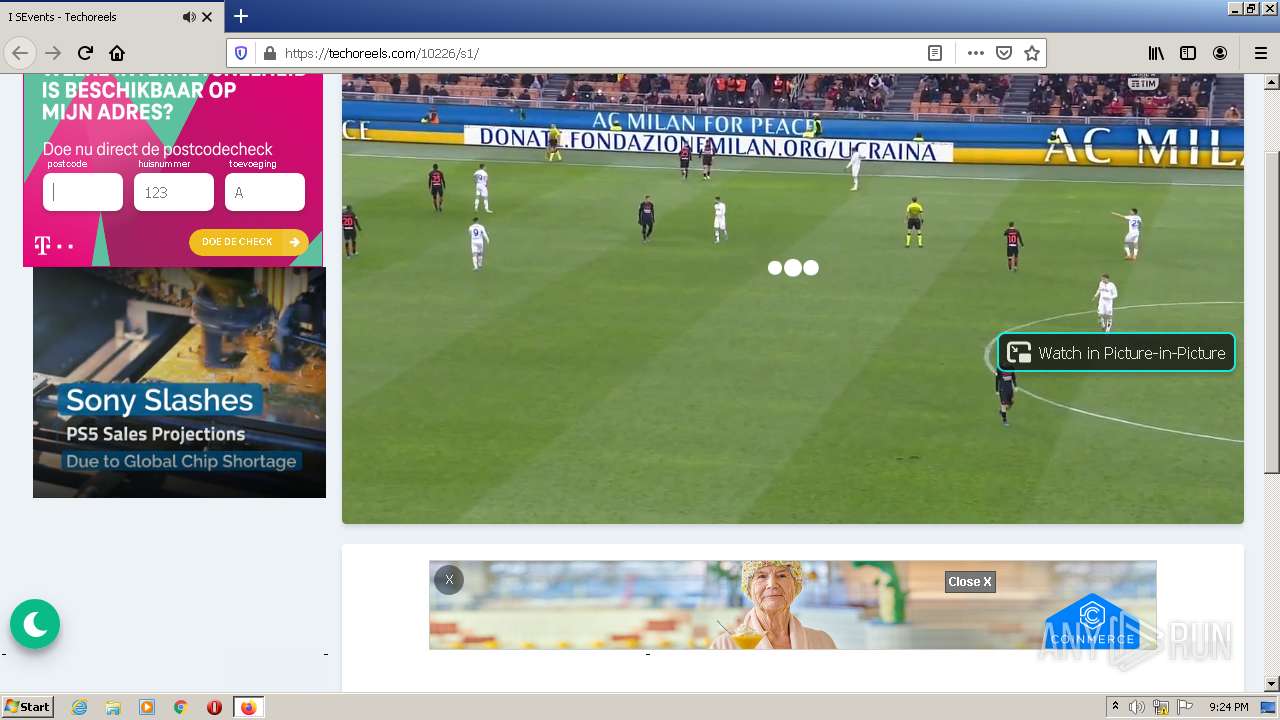Image resolution: width=1280 pixels, height=720 pixels.
Task: Click the browser forward arrow
Action: click(x=53, y=53)
